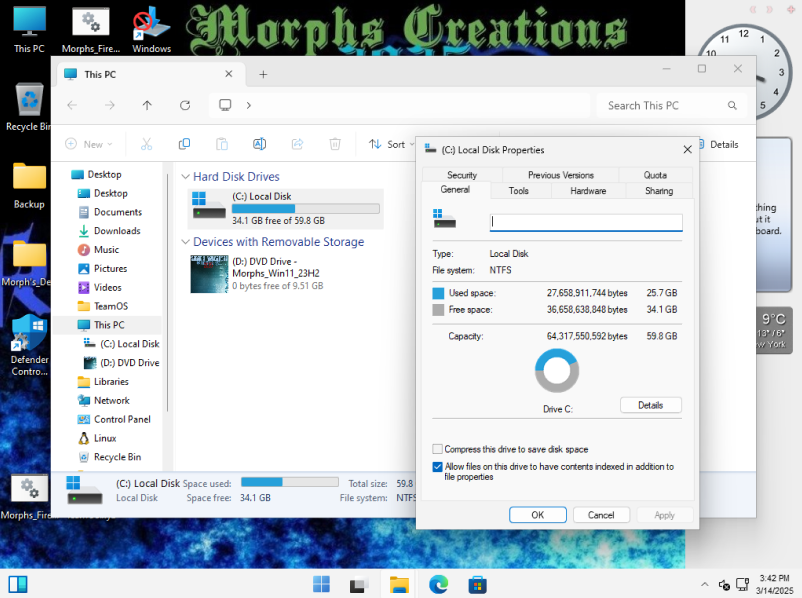Click the (C:) usage bar in drive tile
The width and height of the screenshot is (802, 598).
click(306, 208)
